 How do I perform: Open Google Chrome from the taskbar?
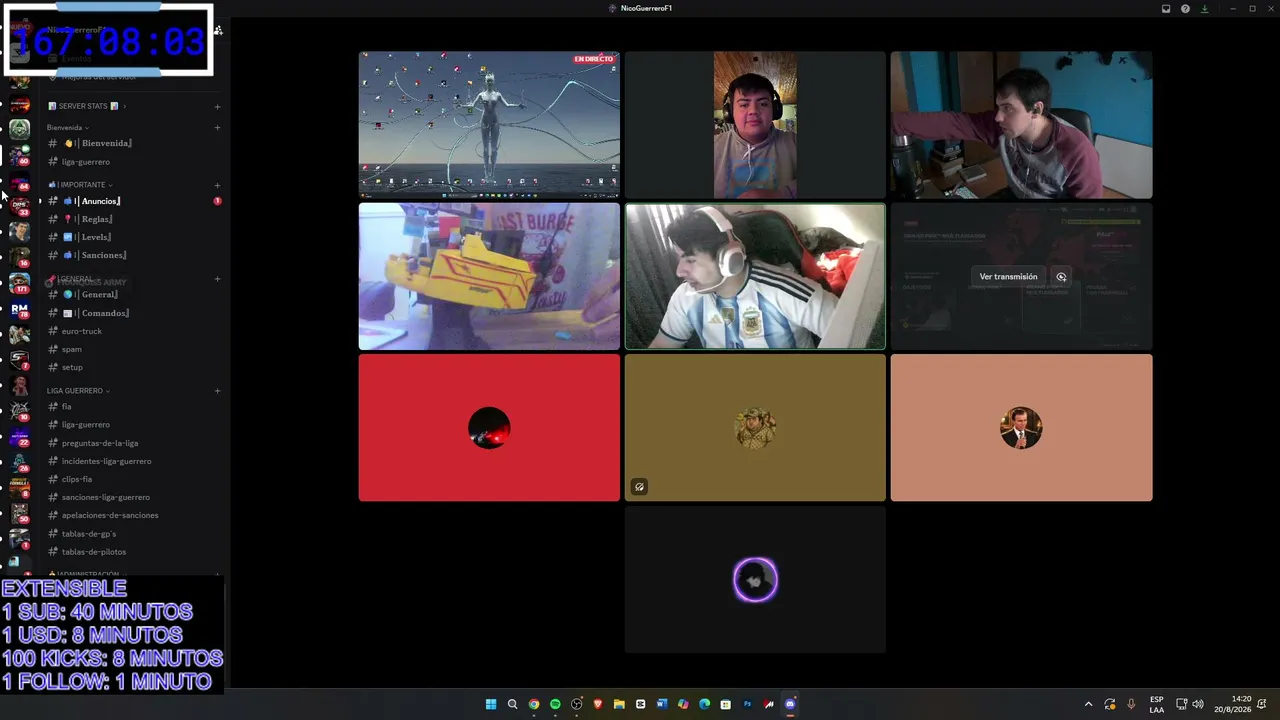pos(534,704)
